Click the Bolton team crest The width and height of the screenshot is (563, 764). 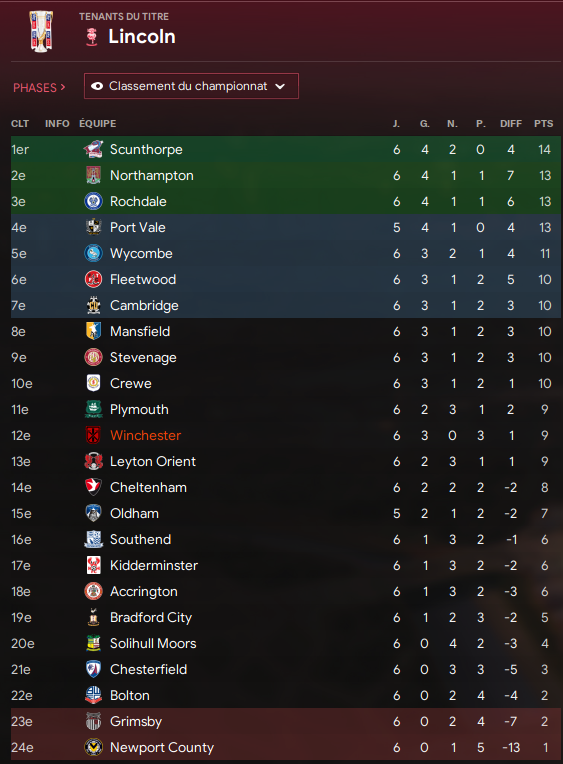pyautogui.click(x=93, y=695)
